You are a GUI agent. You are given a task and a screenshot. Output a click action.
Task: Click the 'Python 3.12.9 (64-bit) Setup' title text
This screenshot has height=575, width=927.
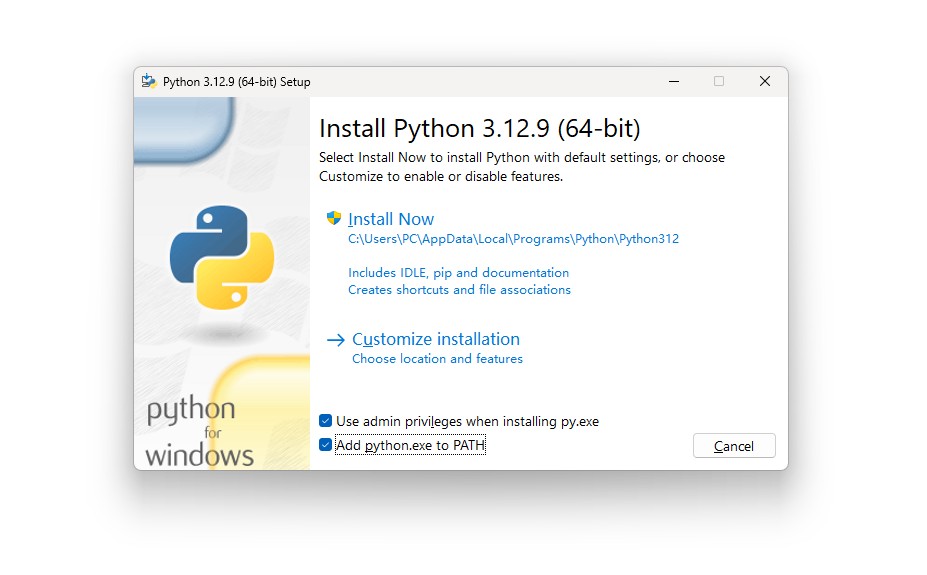236,82
